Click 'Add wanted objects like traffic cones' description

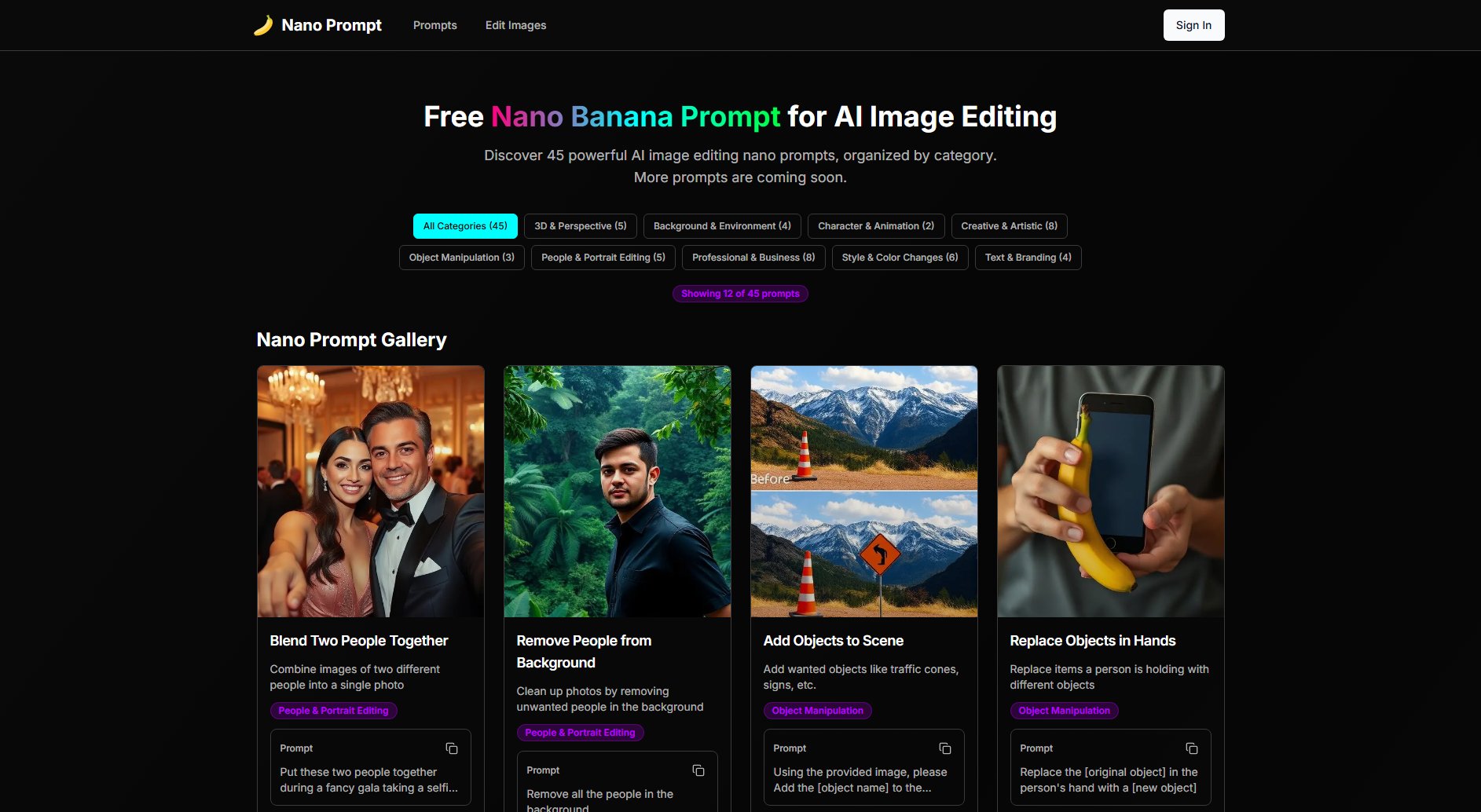[861, 677]
